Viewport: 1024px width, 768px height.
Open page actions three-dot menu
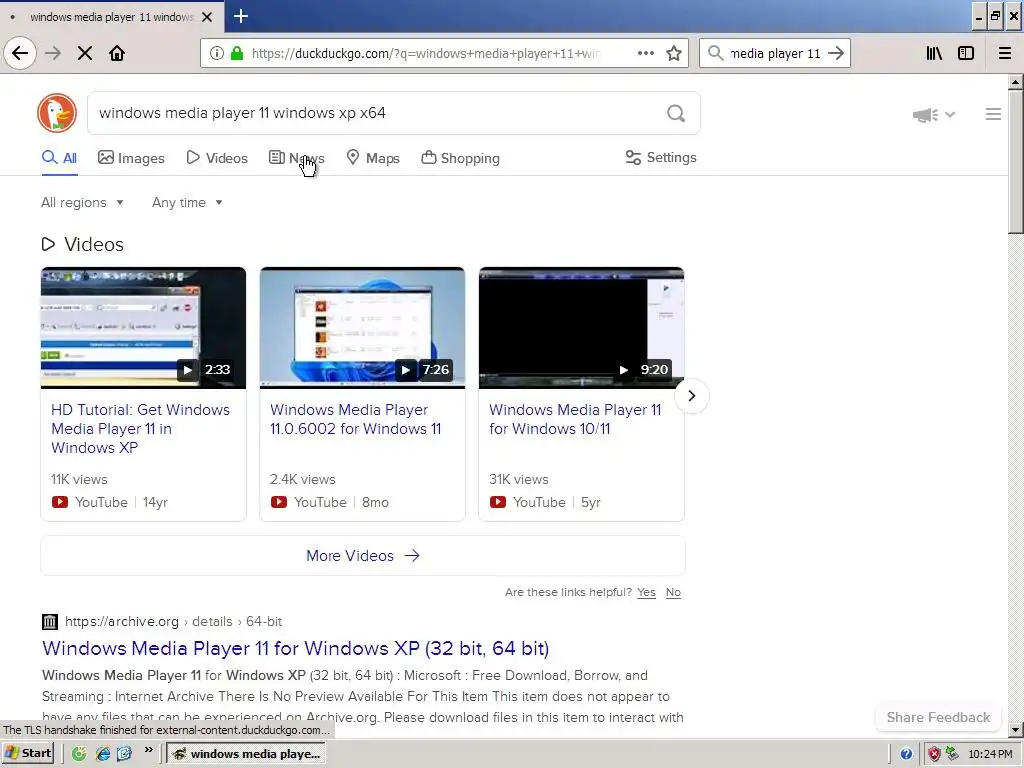coord(646,53)
